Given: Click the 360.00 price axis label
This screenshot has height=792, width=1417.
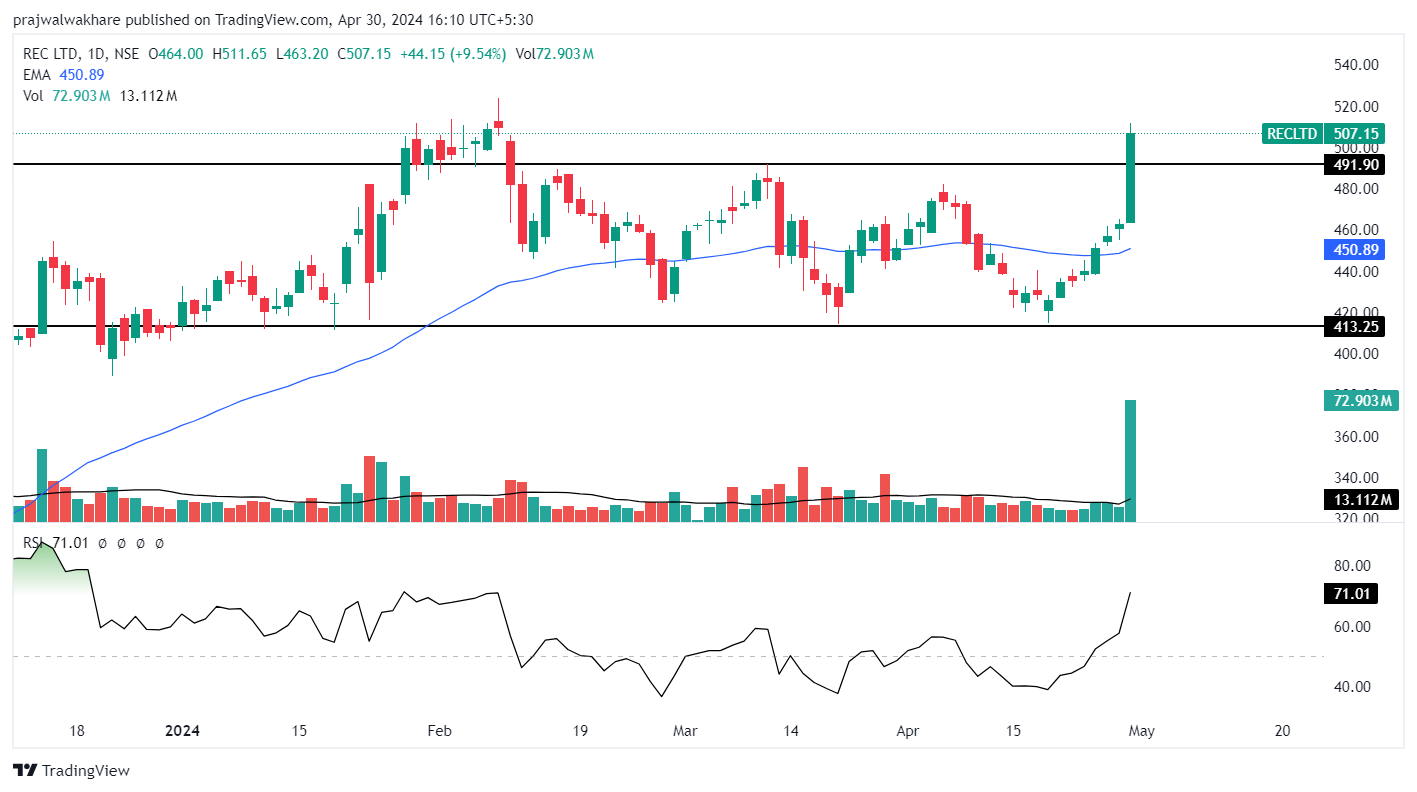Looking at the screenshot, I should coord(1355,437).
